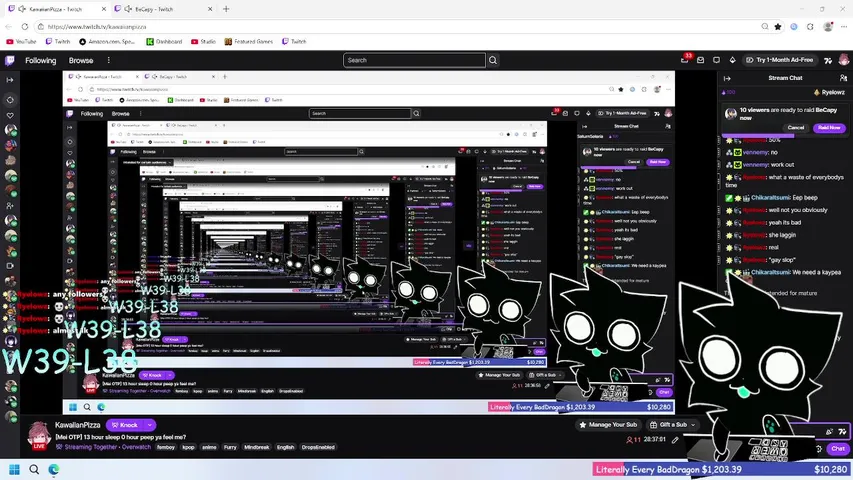Select the femboy tag

click(166, 447)
